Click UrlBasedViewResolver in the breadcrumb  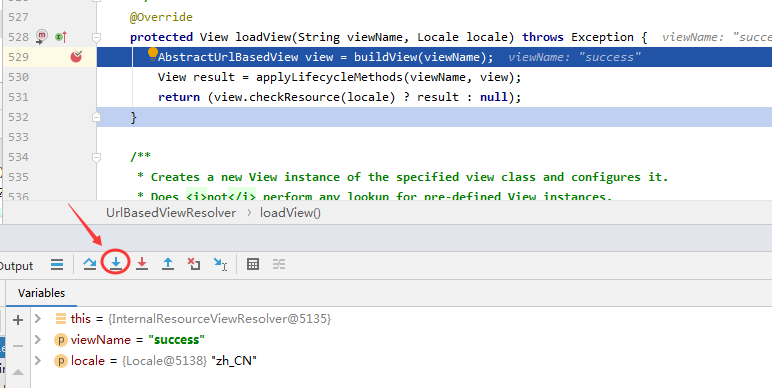pyautogui.click(x=171, y=213)
